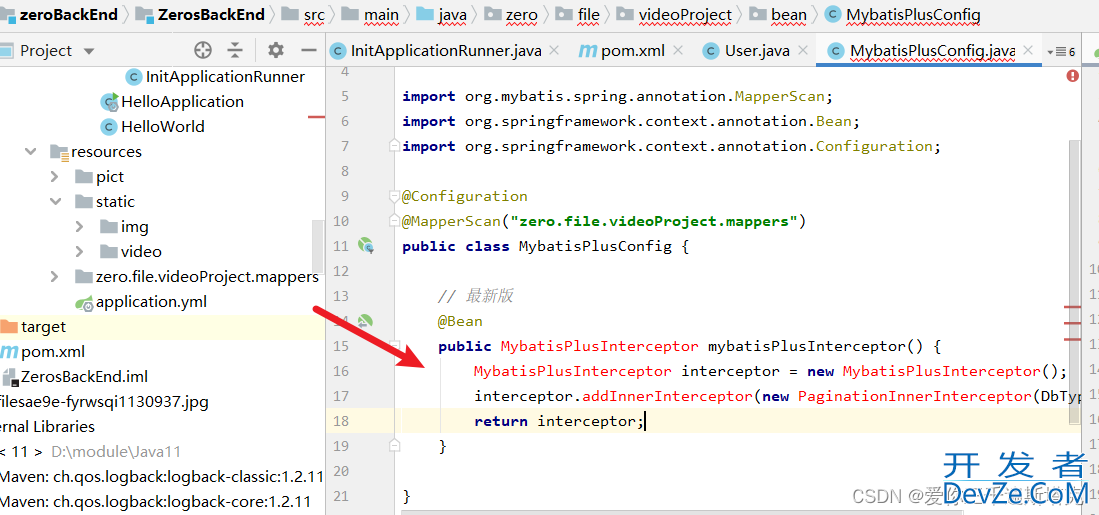Select application.yml in project tree
Screen dimensions: 1099x515
point(151,302)
